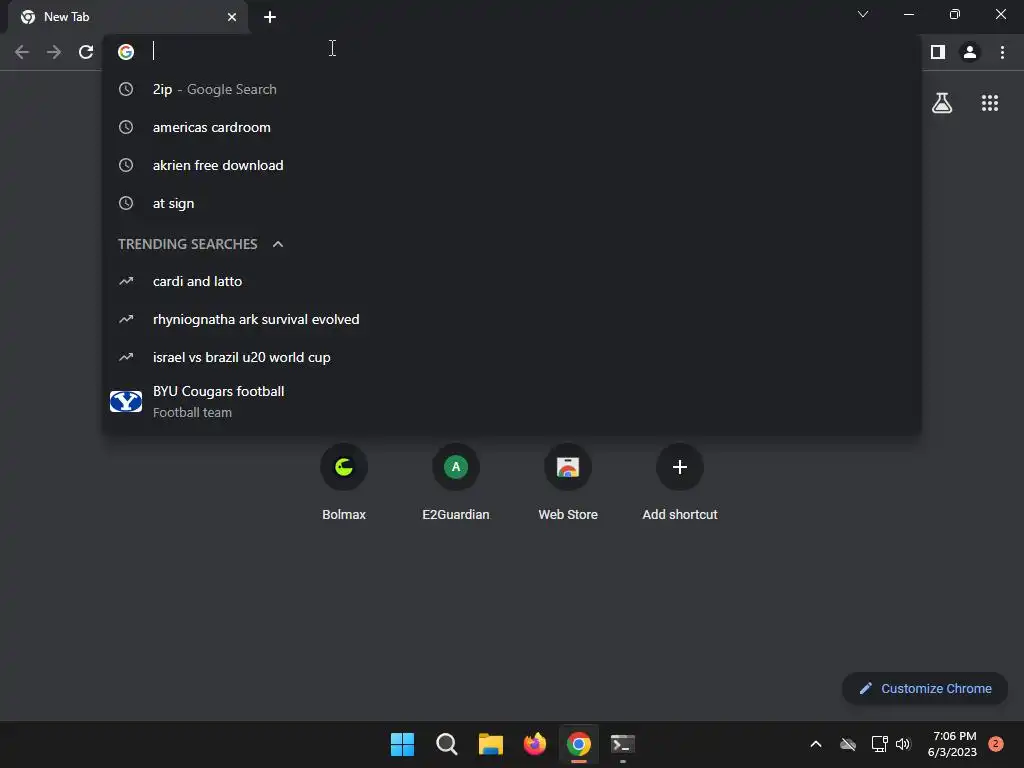The image size is (1024, 768).
Task: Open tab search chevron in title bar
Action: 863,14
